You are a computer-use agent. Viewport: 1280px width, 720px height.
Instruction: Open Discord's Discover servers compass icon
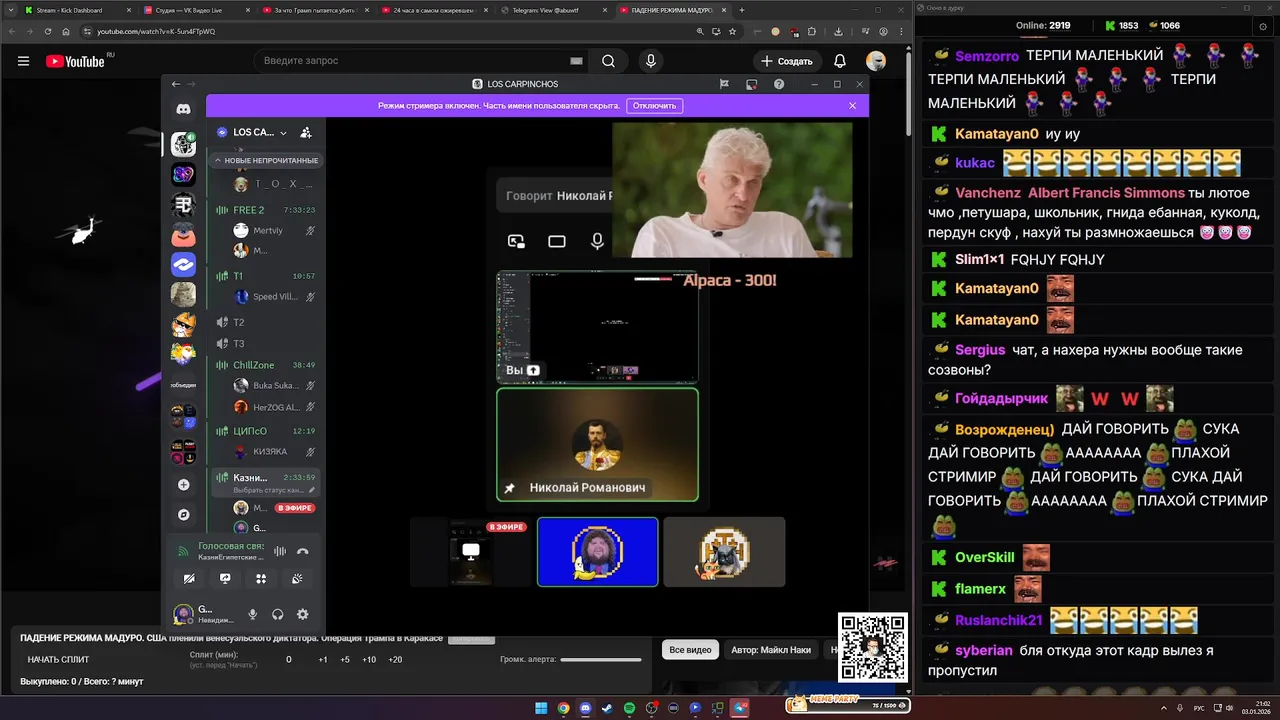pyautogui.click(x=183, y=515)
